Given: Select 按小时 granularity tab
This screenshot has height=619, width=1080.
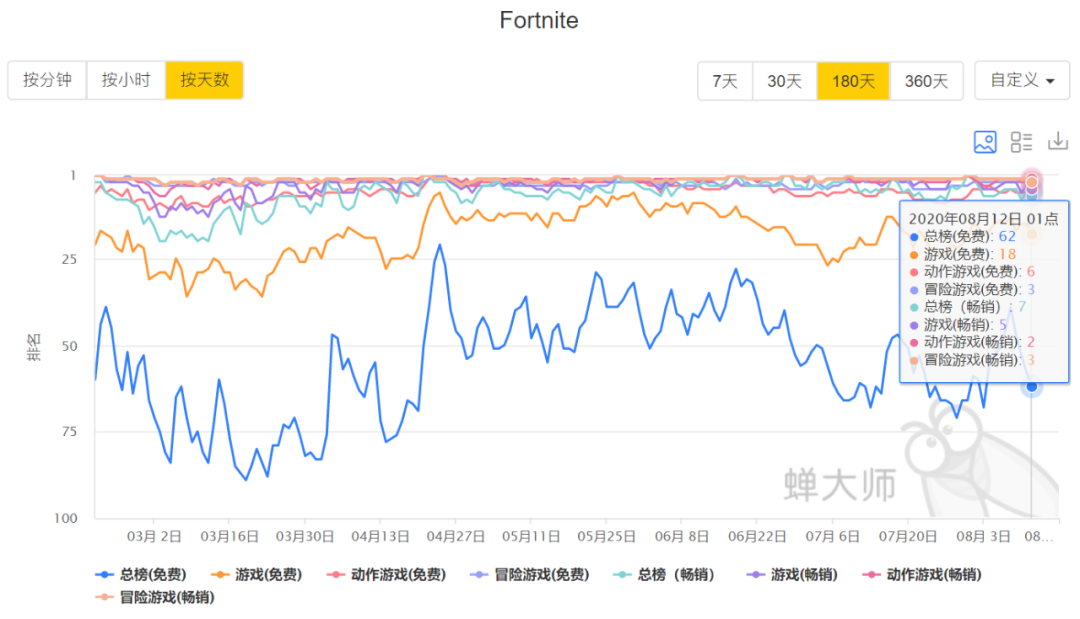Looking at the screenshot, I should point(126,80).
